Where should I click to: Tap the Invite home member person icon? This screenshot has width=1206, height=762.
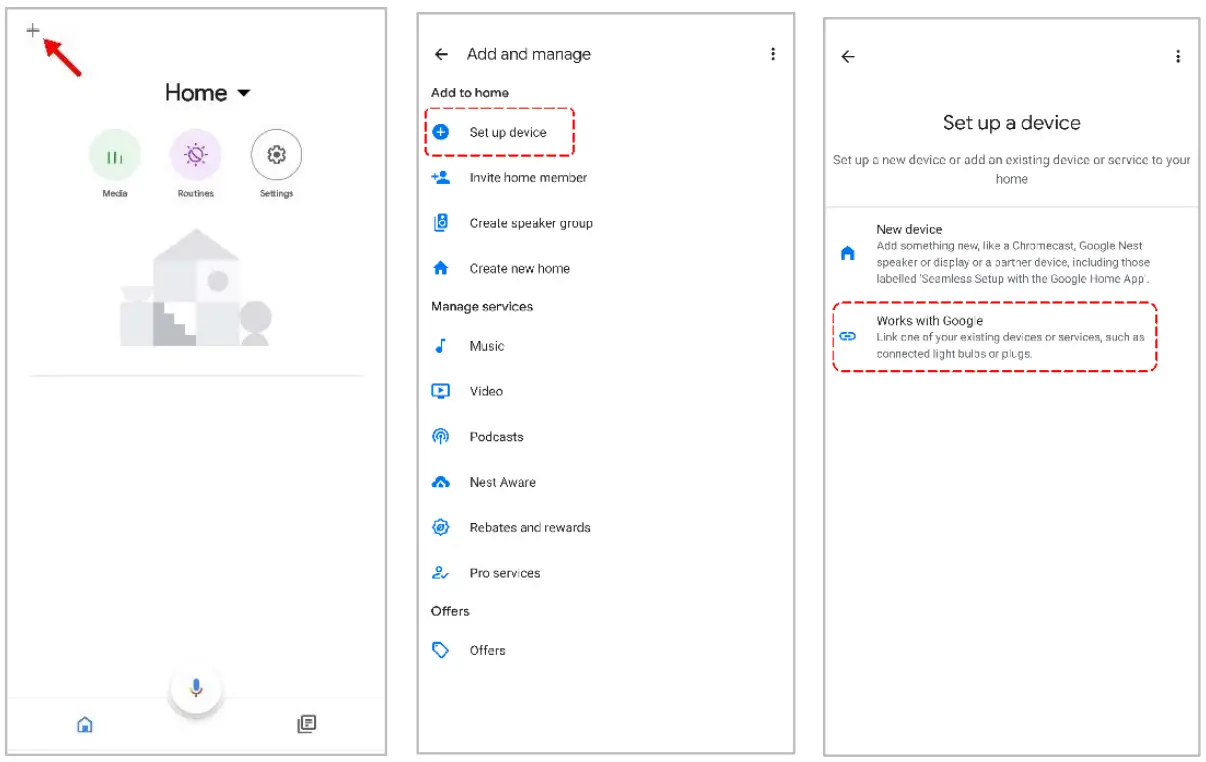pos(441,177)
